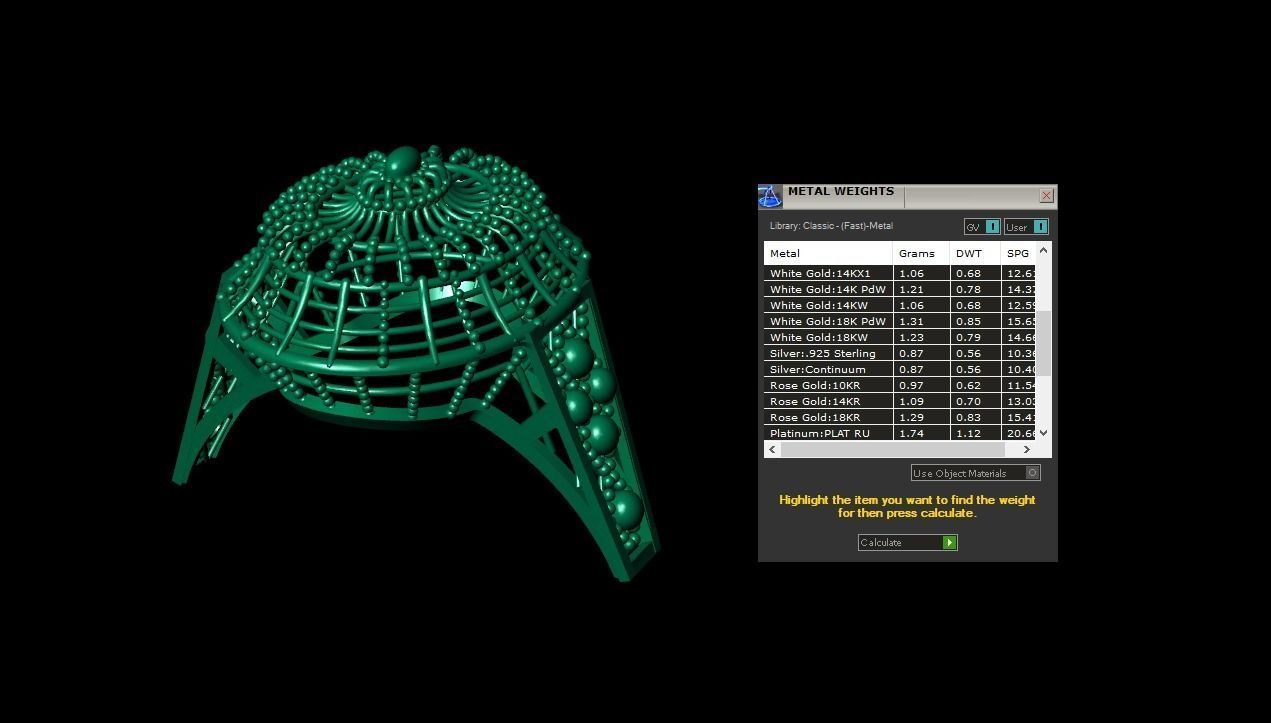The image size is (1271, 723).
Task: Select the Platinum:PLAT RU row
Action: click(x=900, y=433)
